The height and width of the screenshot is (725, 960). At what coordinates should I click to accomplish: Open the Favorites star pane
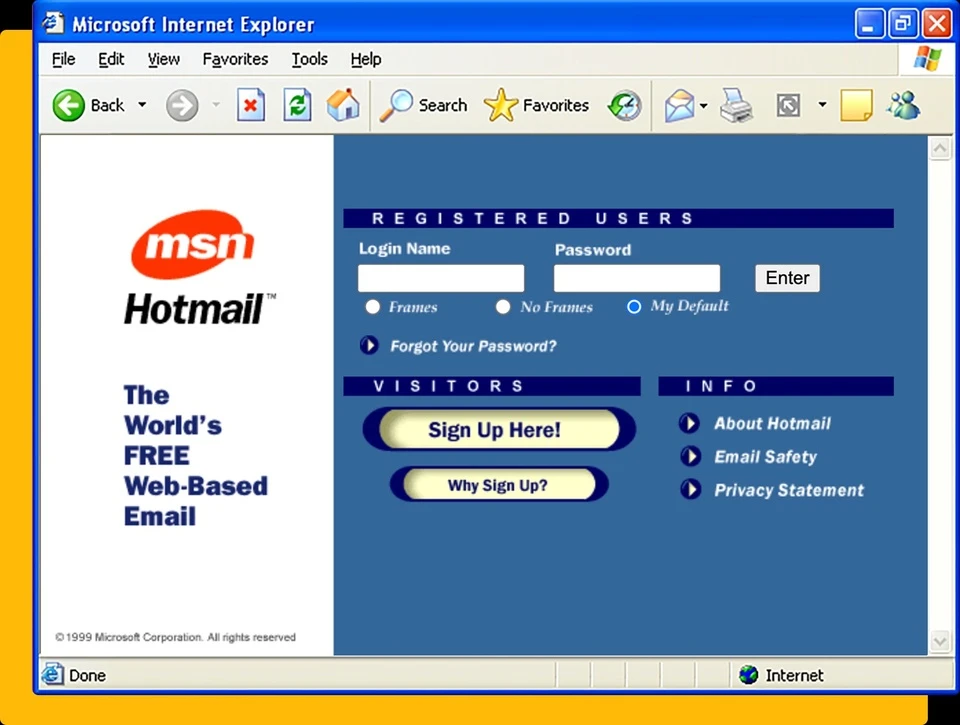pyautogui.click(x=537, y=105)
